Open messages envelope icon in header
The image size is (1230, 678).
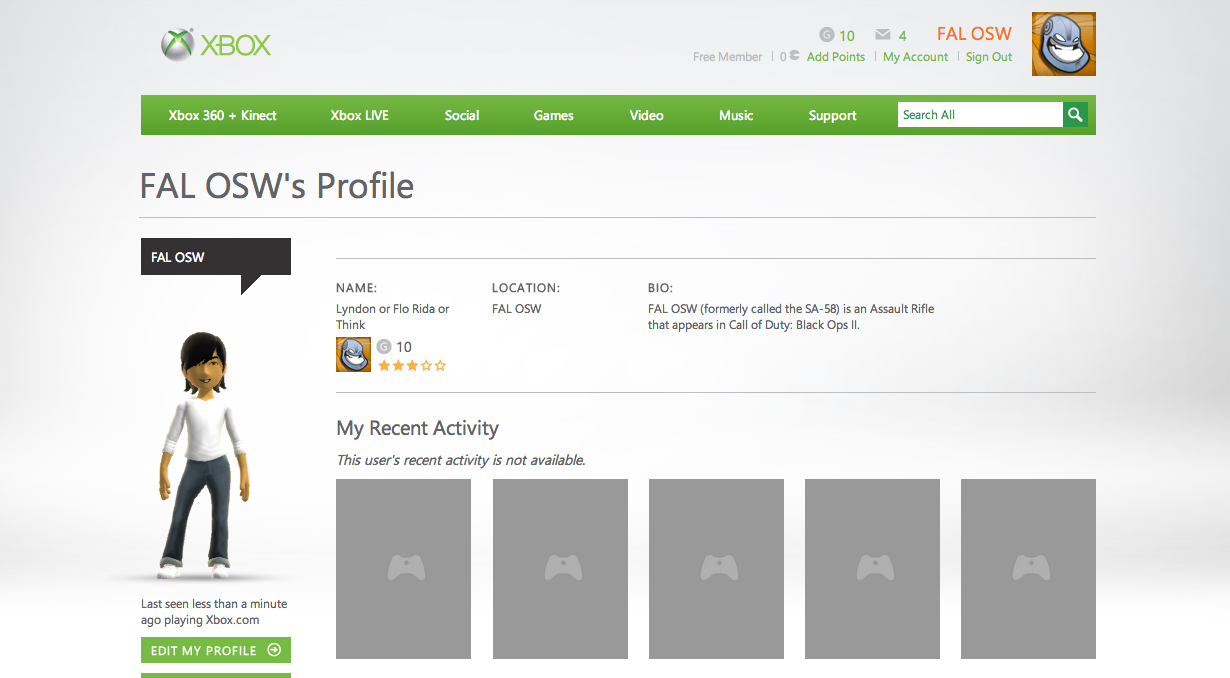click(x=882, y=35)
